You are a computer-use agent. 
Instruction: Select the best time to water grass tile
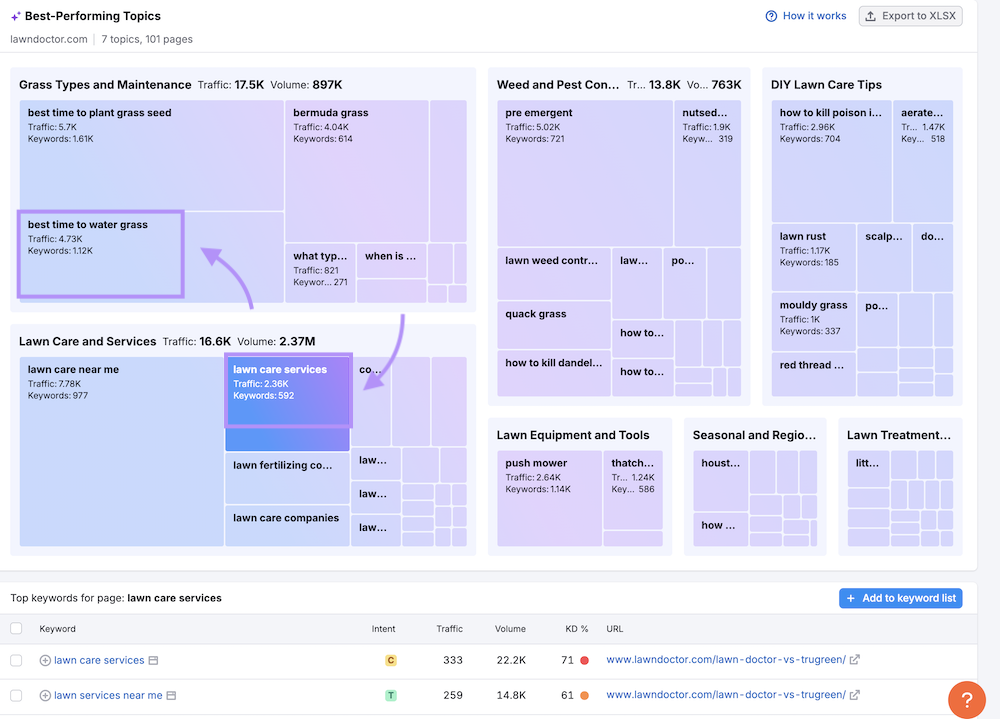point(100,254)
